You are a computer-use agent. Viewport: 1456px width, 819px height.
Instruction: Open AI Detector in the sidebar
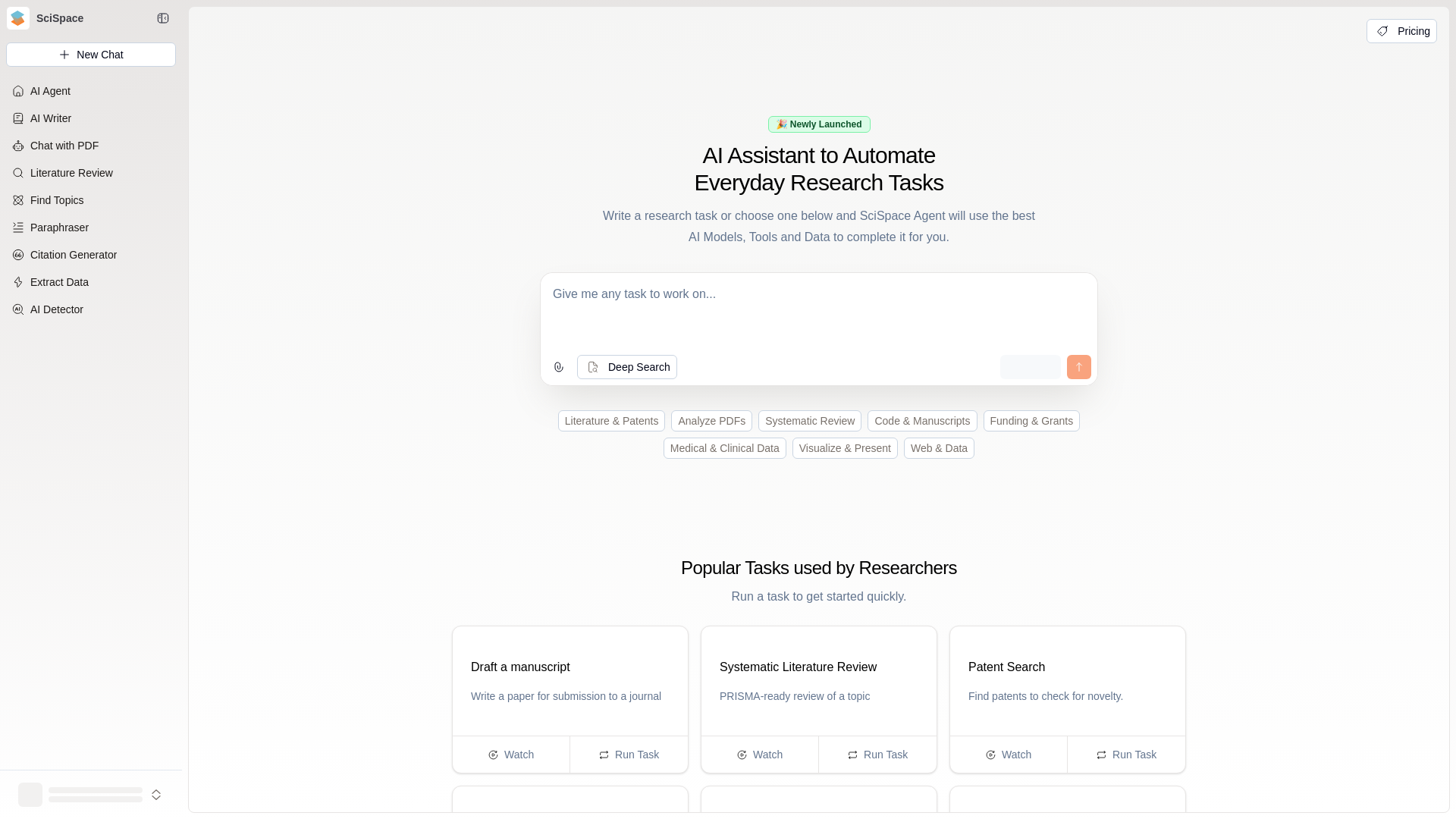[x=91, y=309]
